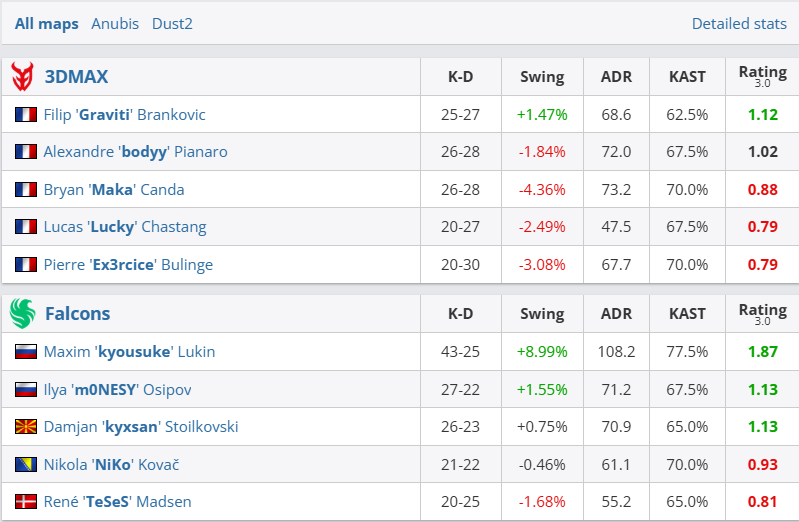Screen dimensions: 799x522
Task: Select the All maps tab
Action: pyautogui.click(x=47, y=23)
